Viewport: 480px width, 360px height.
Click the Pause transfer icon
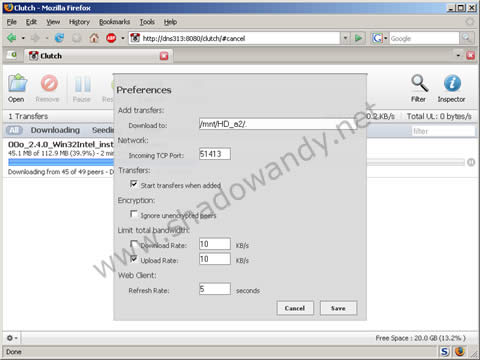[82, 83]
